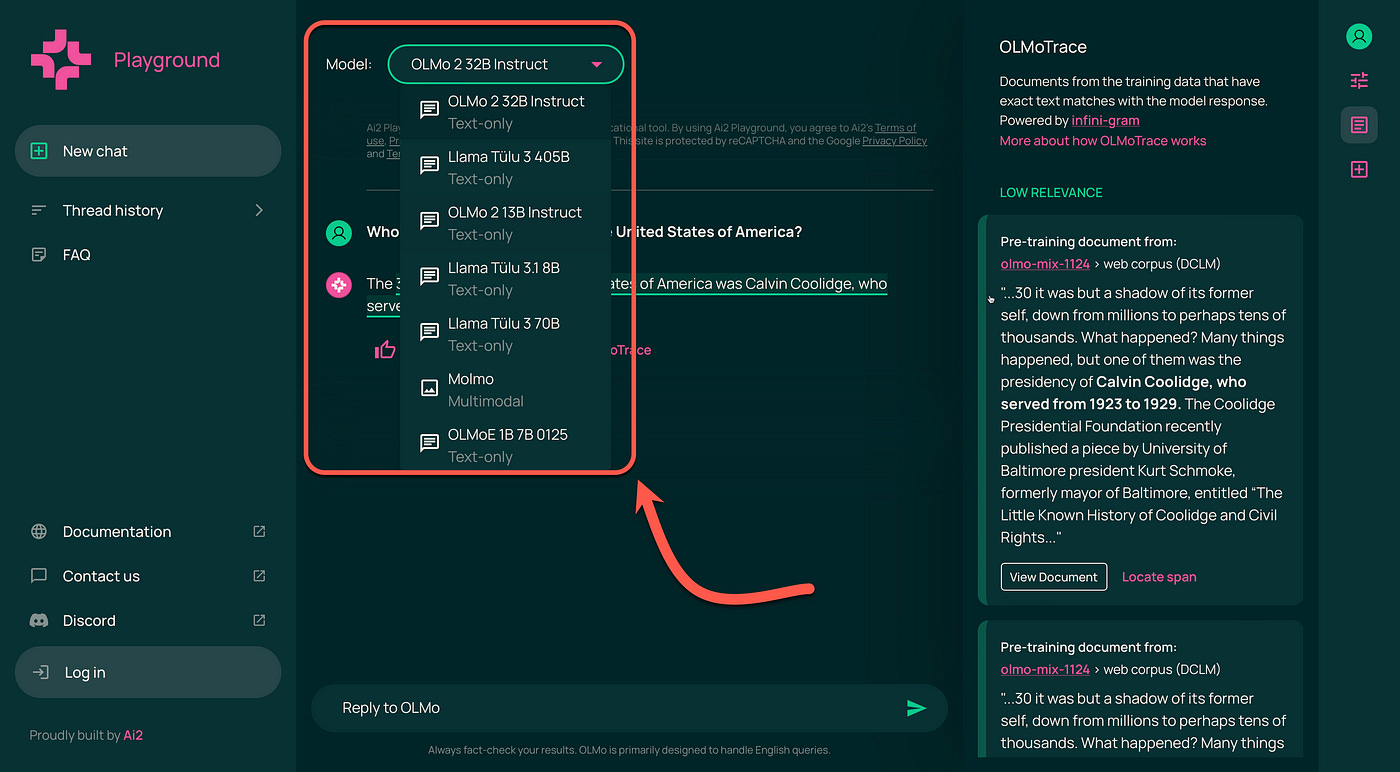Click olmo-mix-1124 link in first document
Image resolution: width=1400 pixels, height=772 pixels.
pos(1045,264)
